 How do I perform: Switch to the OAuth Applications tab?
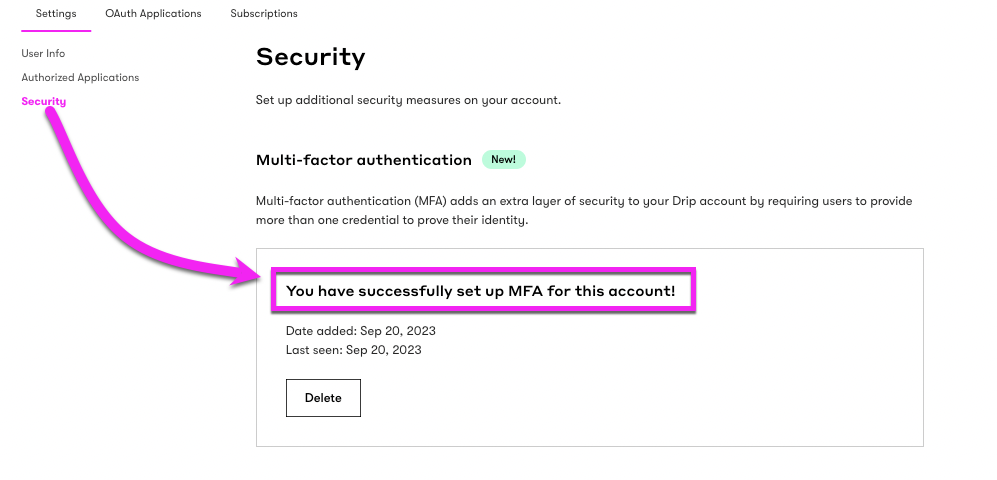pyautogui.click(x=153, y=14)
